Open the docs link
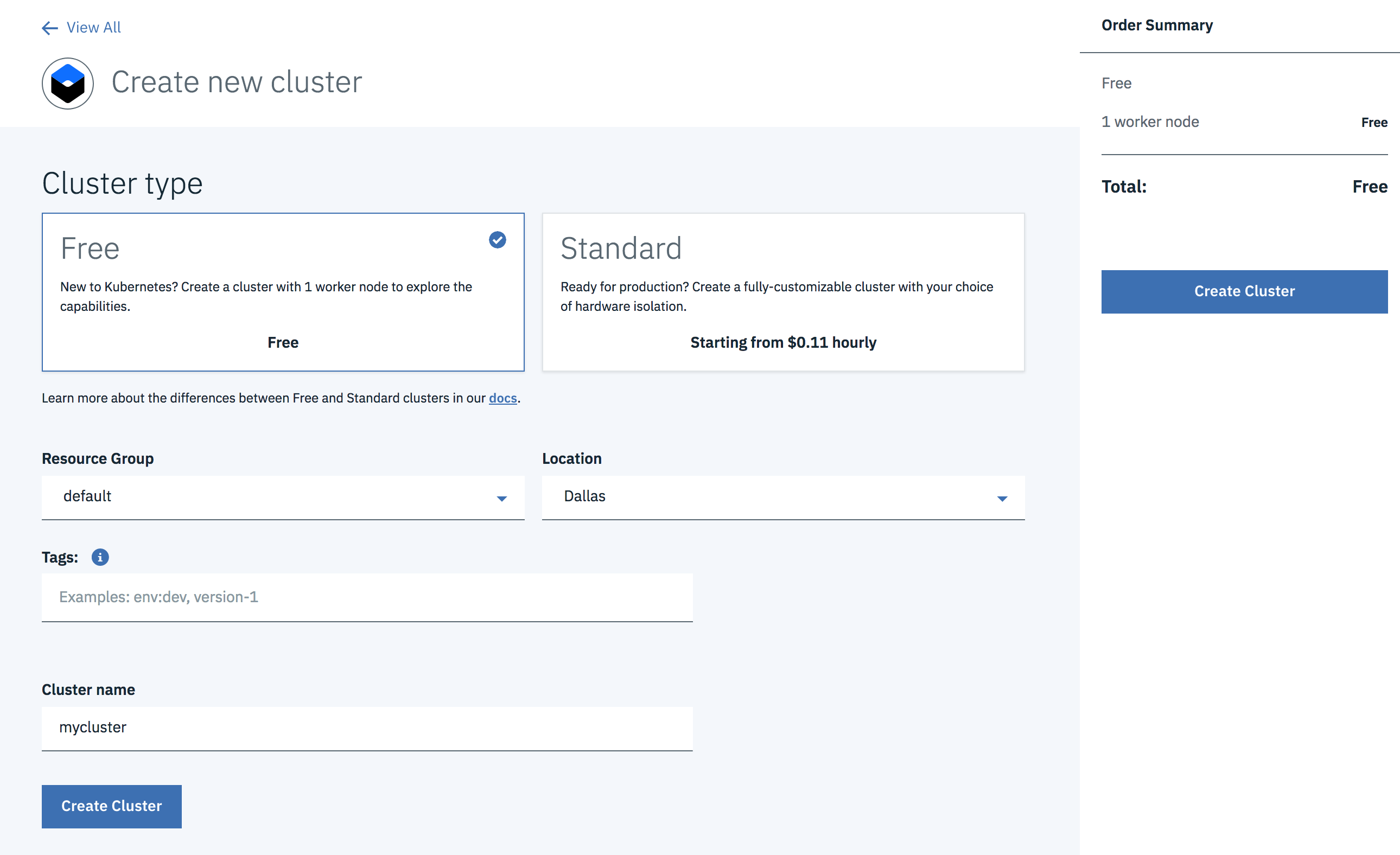1400x855 pixels. pos(503,398)
